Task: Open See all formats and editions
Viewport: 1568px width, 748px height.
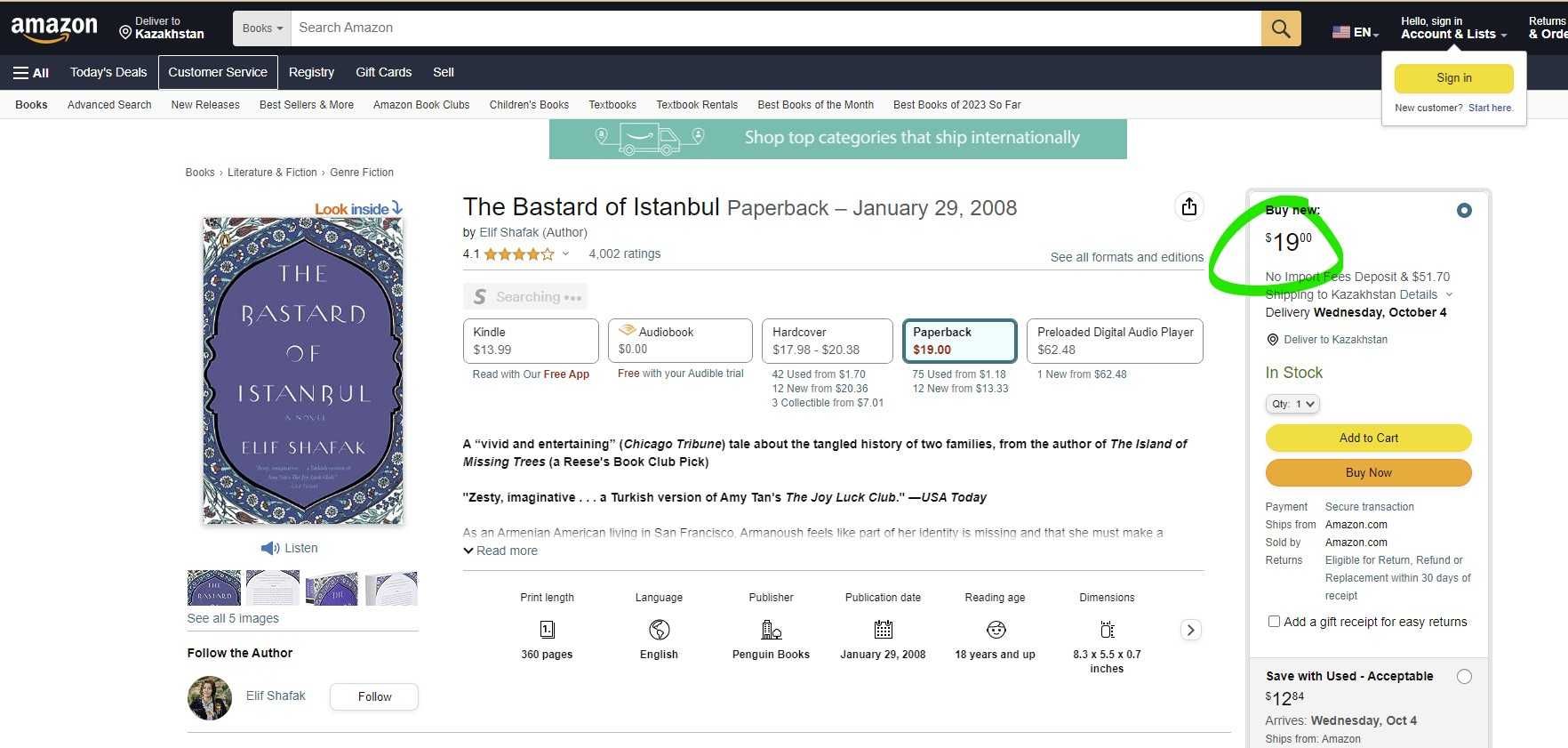Action: 1127,257
